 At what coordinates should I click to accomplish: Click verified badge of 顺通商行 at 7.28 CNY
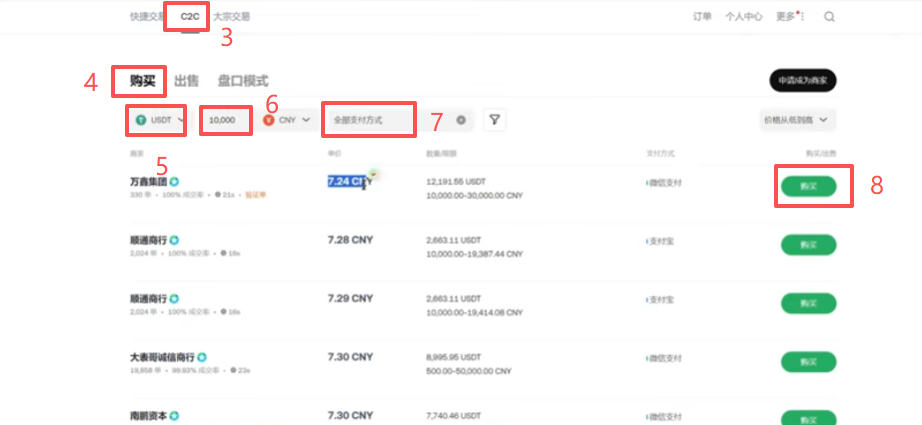[175, 240]
